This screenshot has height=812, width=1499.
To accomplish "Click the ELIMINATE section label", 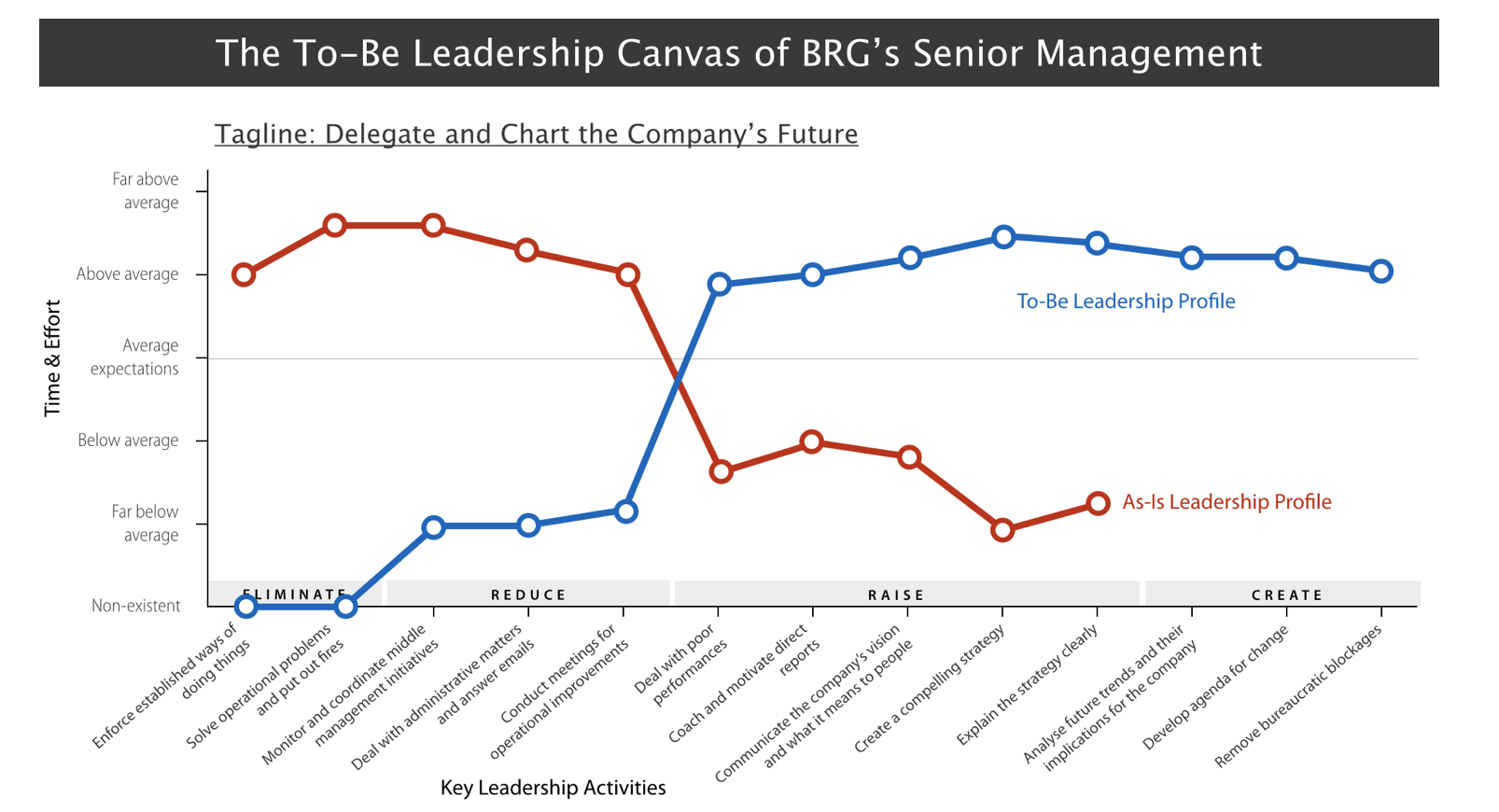I will click(x=295, y=594).
